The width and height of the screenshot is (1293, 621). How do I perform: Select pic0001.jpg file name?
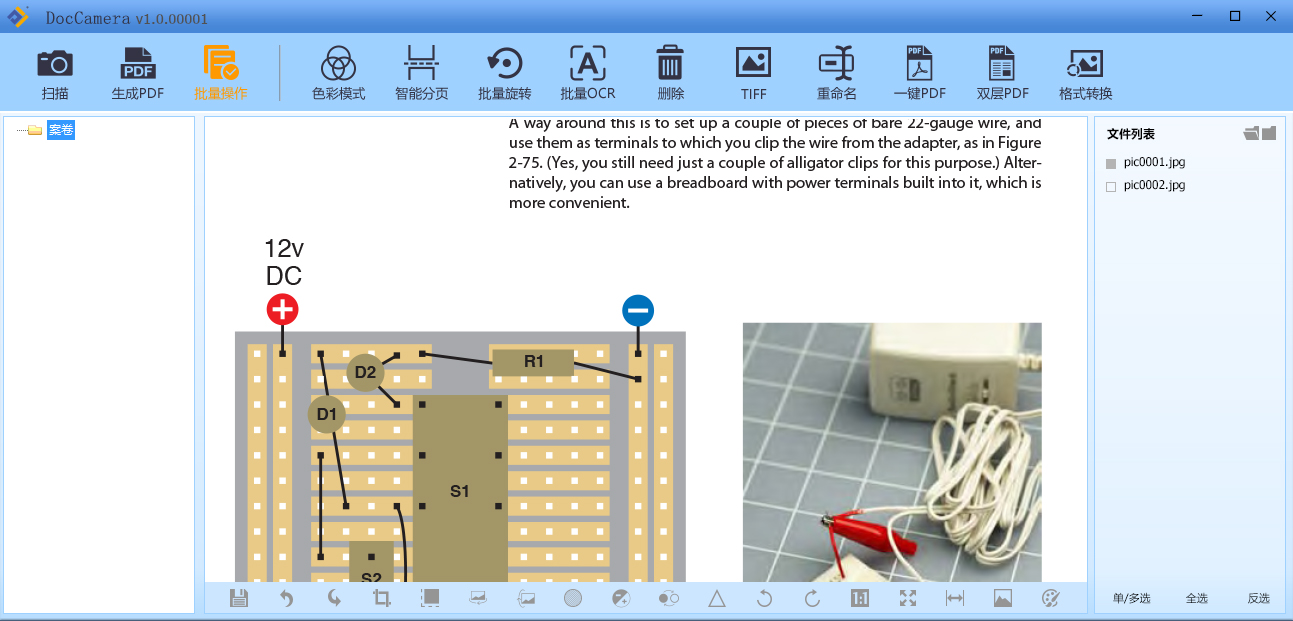pos(1154,162)
